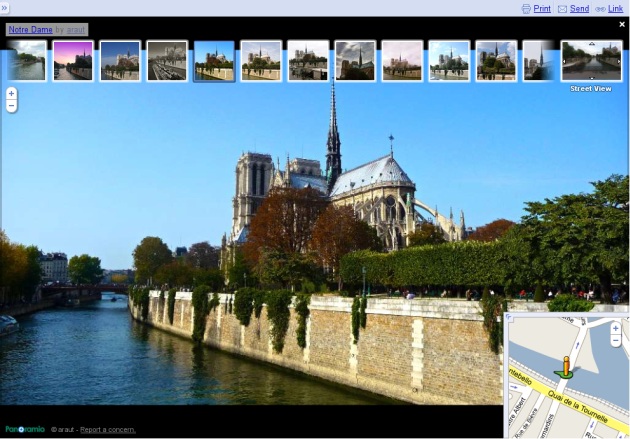Zoom out on the mini map
Image resolution: width=630 pixels, height=439 pixels.
click(615, 341)
